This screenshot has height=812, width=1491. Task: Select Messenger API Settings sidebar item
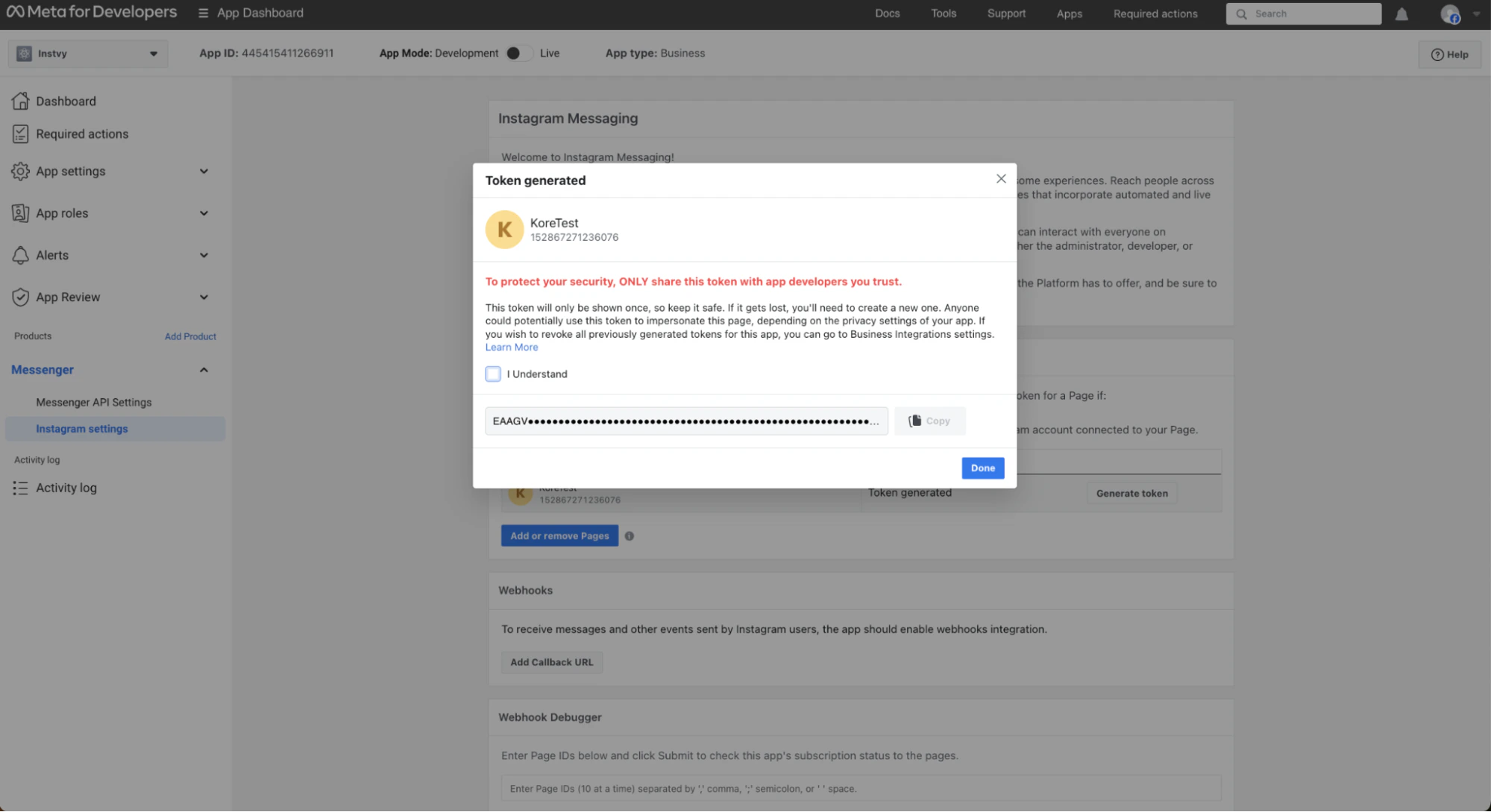[94, 402]
